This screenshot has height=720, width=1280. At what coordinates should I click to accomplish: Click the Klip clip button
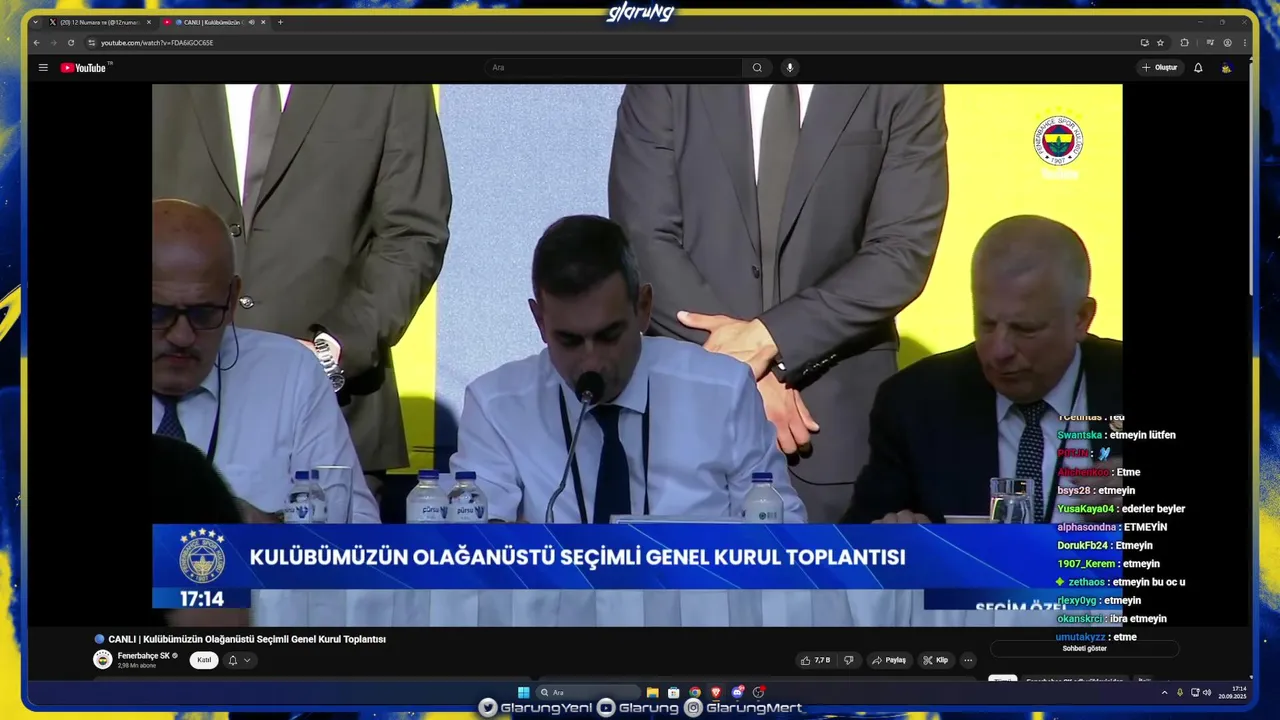point(936,660)
